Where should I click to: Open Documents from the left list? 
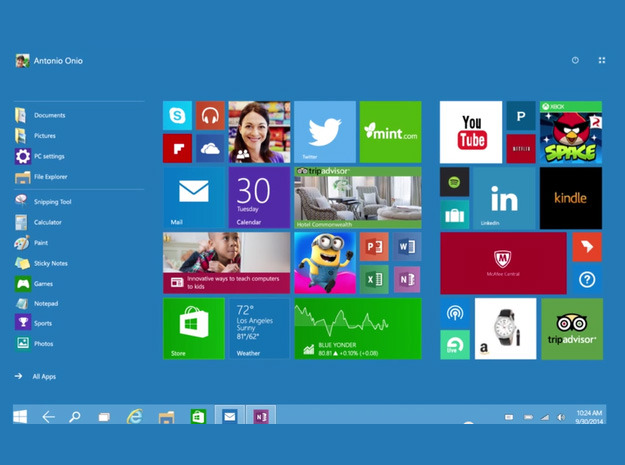click(40, 115)
